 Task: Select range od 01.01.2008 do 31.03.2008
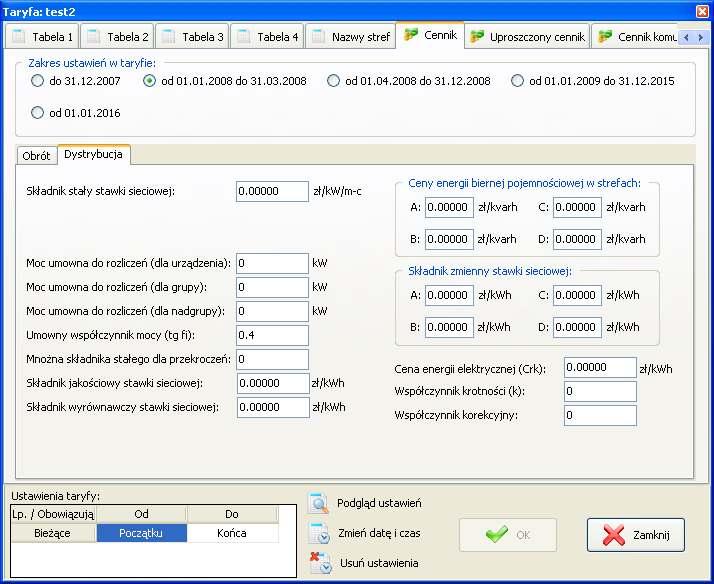click(x=225, y=81)
